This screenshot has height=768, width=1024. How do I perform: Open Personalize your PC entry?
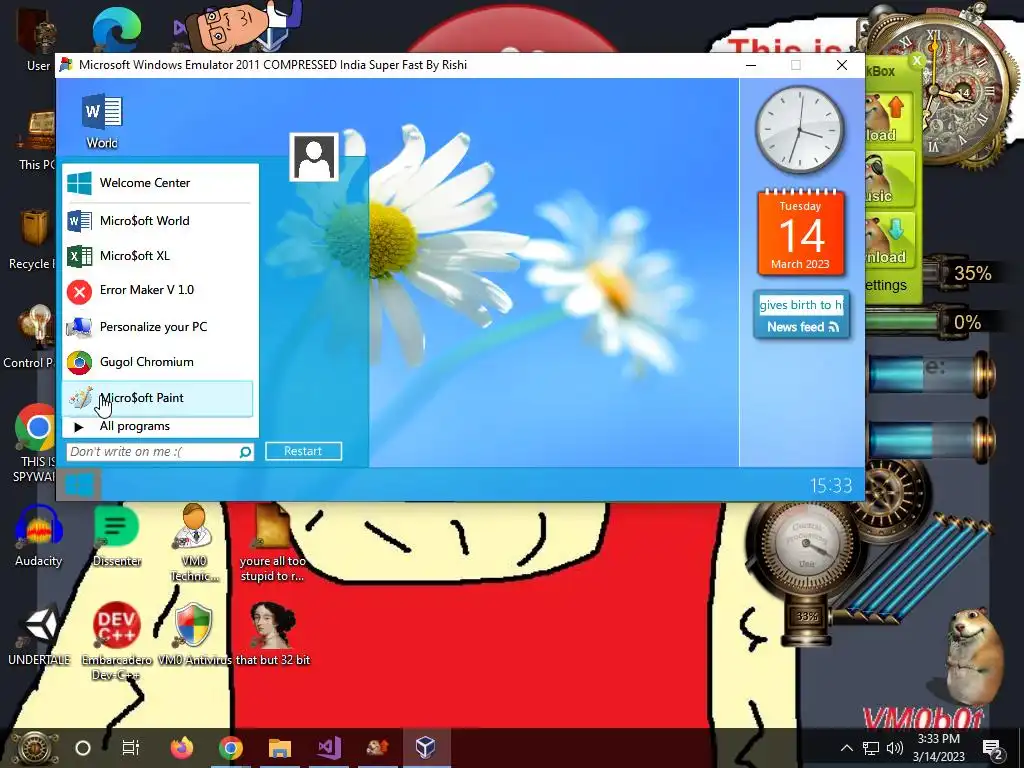pos(158,327)
